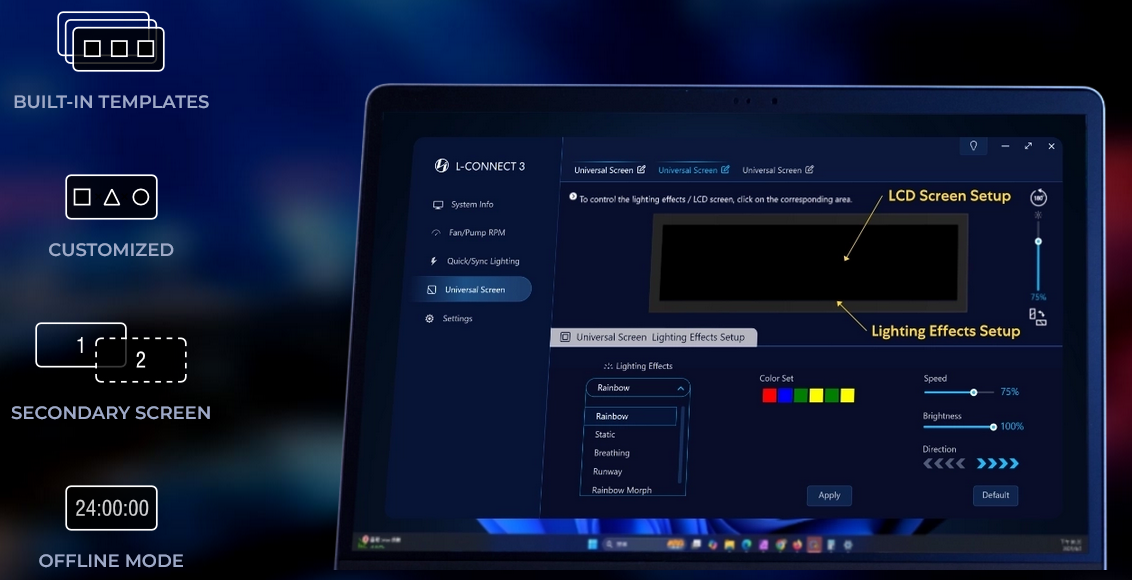Choose Breathing from lighting effects list
The height and width of the screenshot is (580, 1132).
tap(611, 453)
